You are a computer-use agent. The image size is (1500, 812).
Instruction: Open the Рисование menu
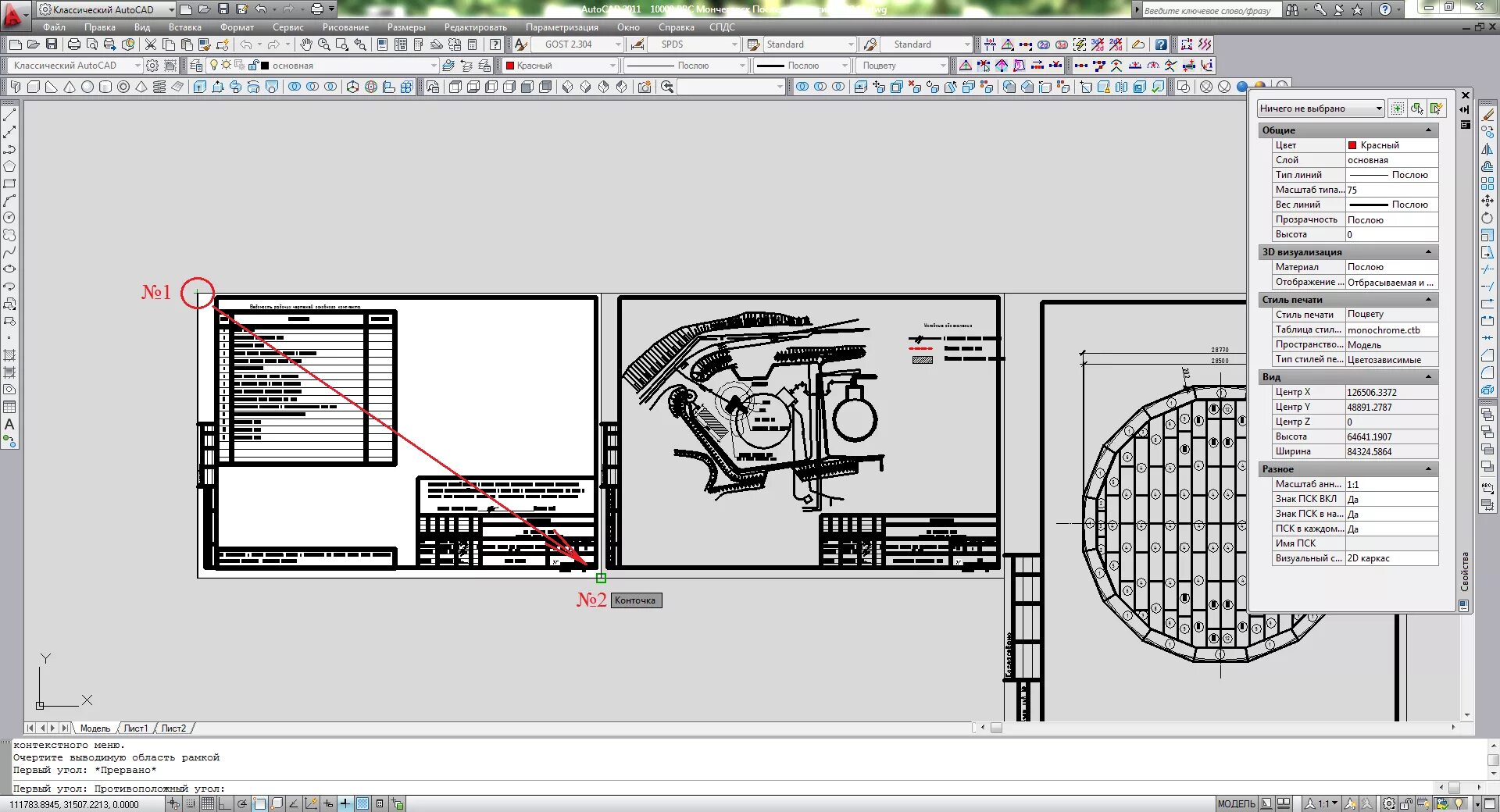click(x=345, y=27)
